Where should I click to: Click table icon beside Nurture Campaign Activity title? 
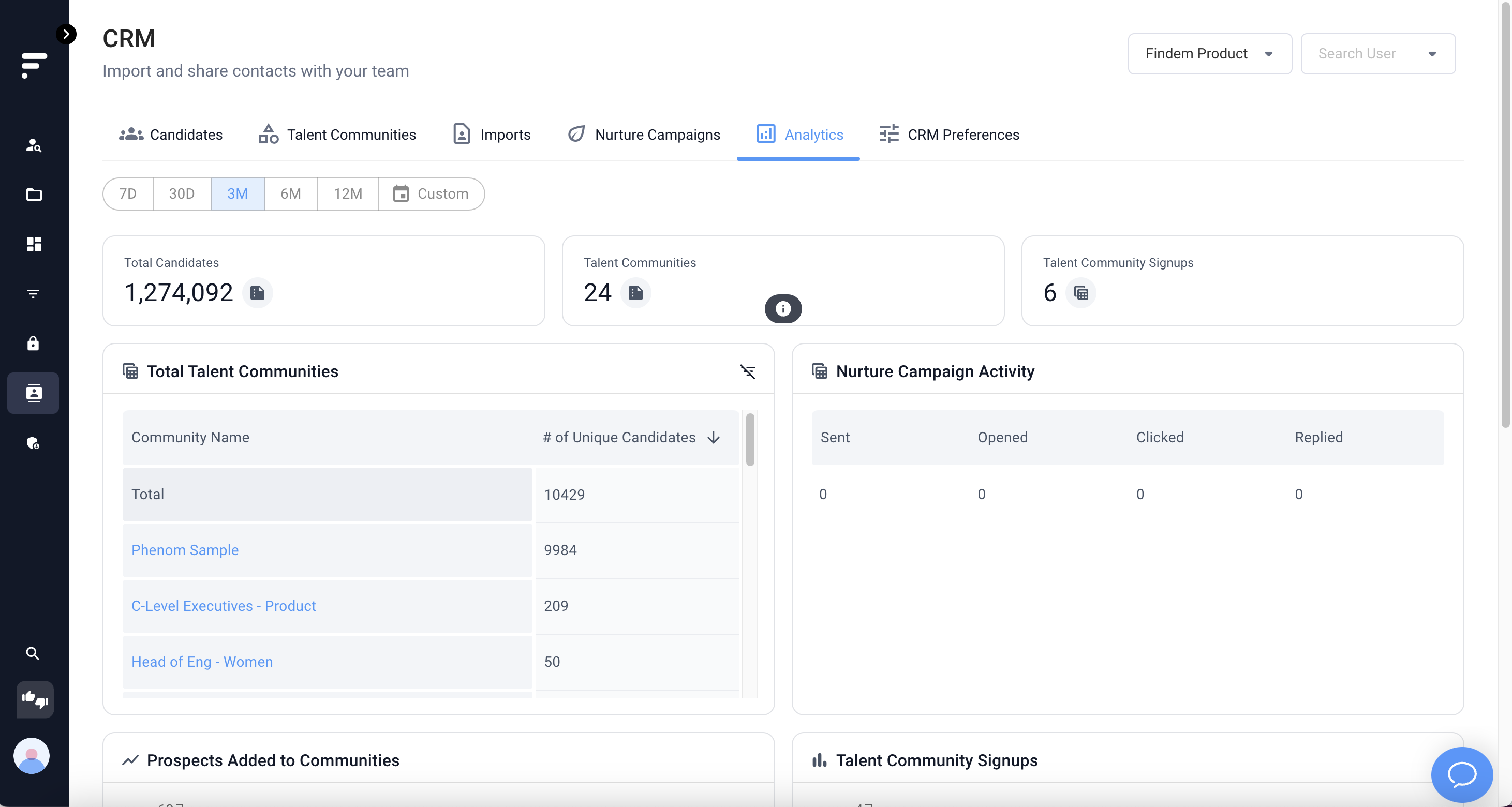820,371
